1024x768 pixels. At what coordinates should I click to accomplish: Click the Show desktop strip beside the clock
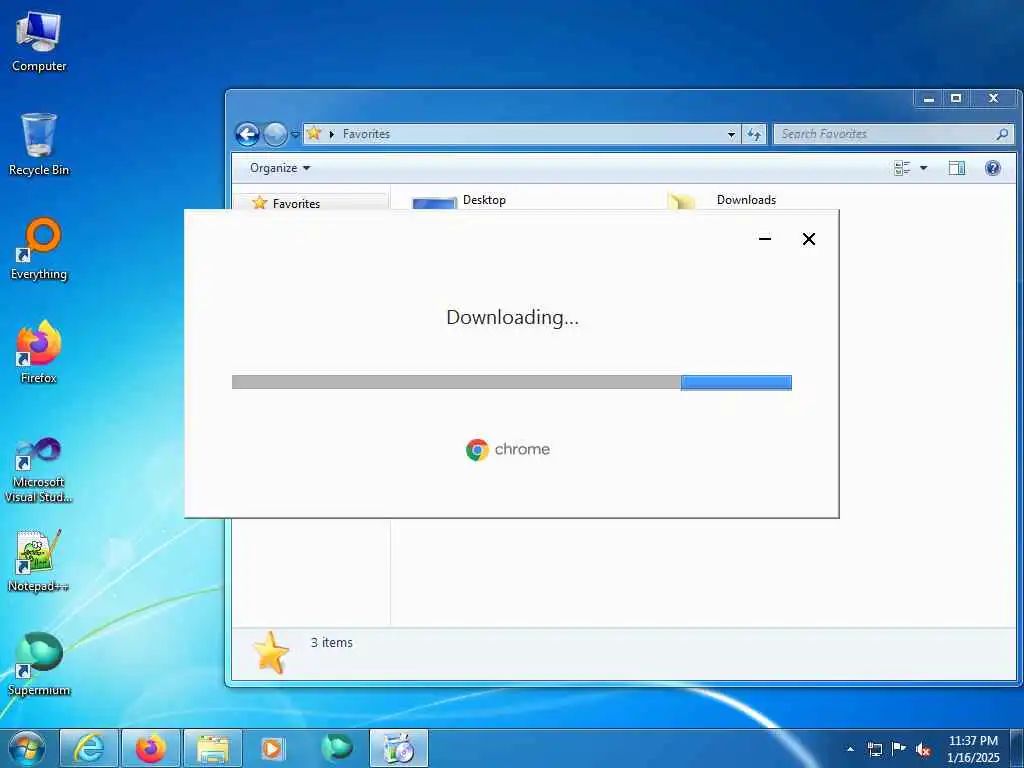pyautogui.click(x=1016, y=748)
